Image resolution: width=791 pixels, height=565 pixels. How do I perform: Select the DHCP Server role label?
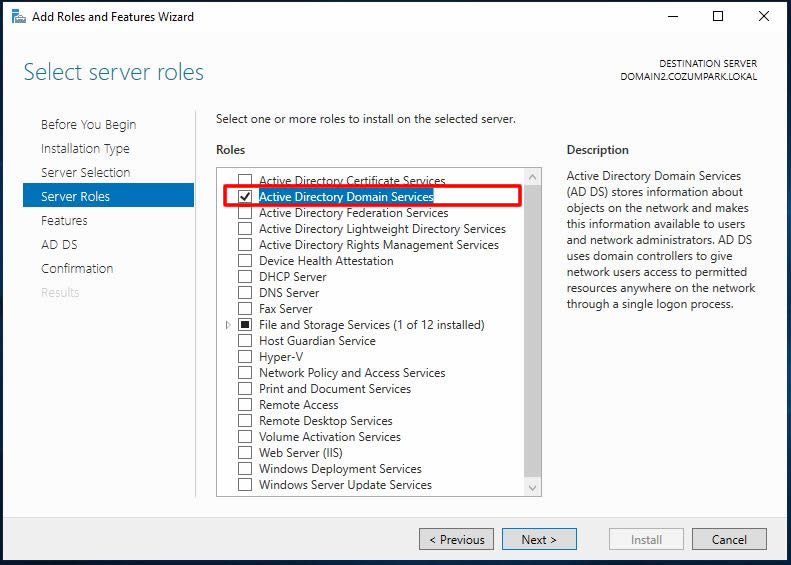point(293,276)
